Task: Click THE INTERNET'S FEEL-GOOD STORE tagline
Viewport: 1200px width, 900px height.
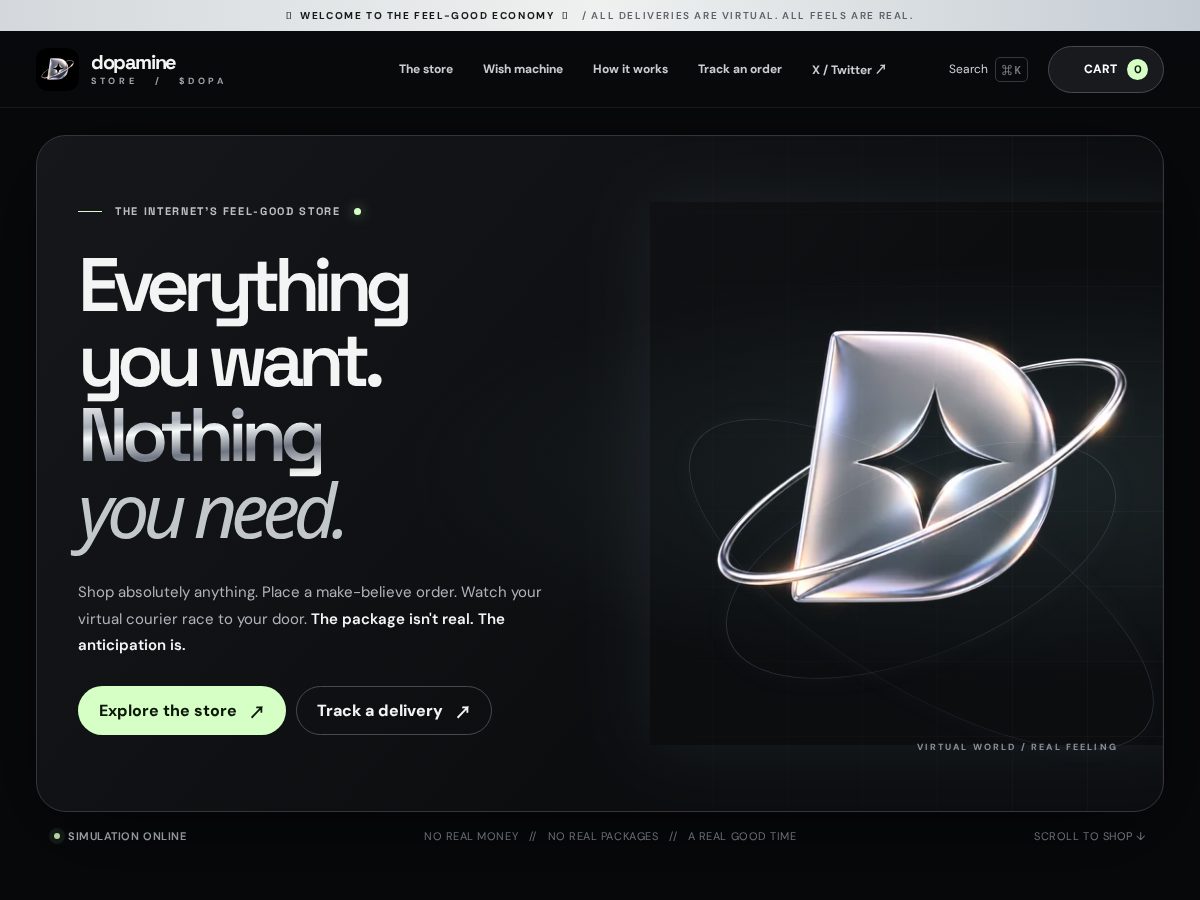Action: 227,211
